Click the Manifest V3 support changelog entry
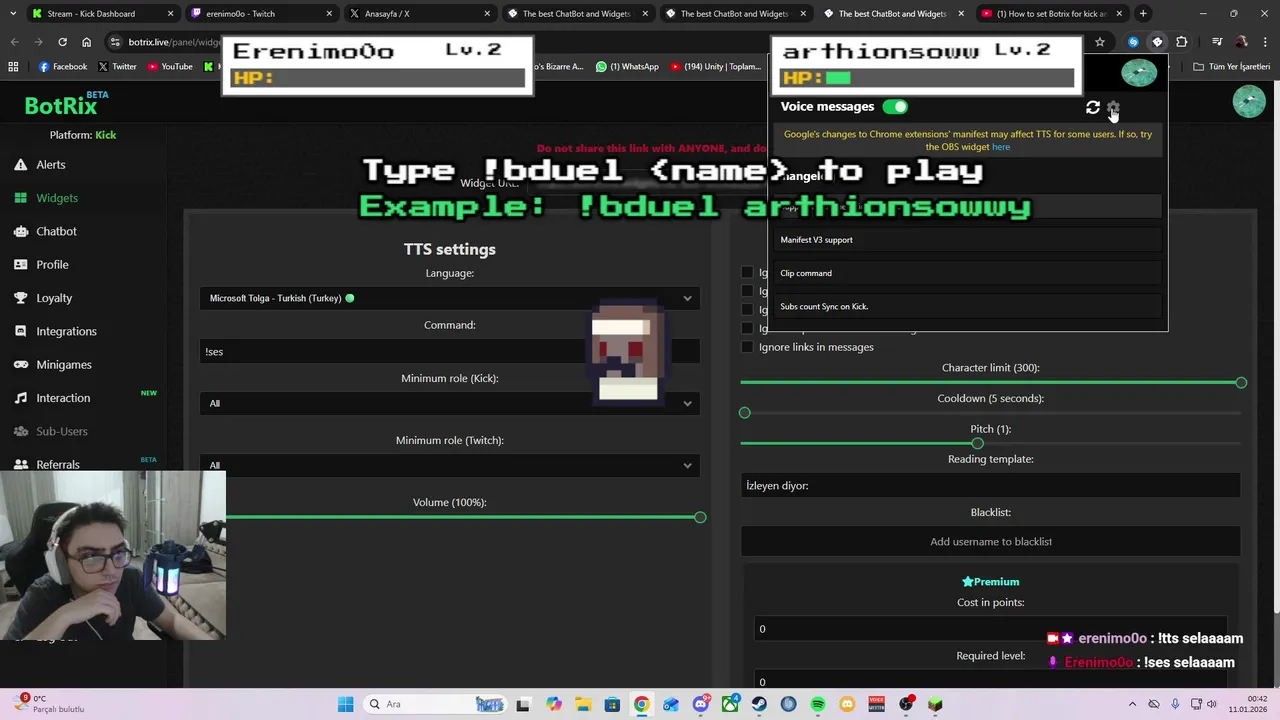This screenshot has width=1280, height=720. pyautogui.click(x=968, y=240)
